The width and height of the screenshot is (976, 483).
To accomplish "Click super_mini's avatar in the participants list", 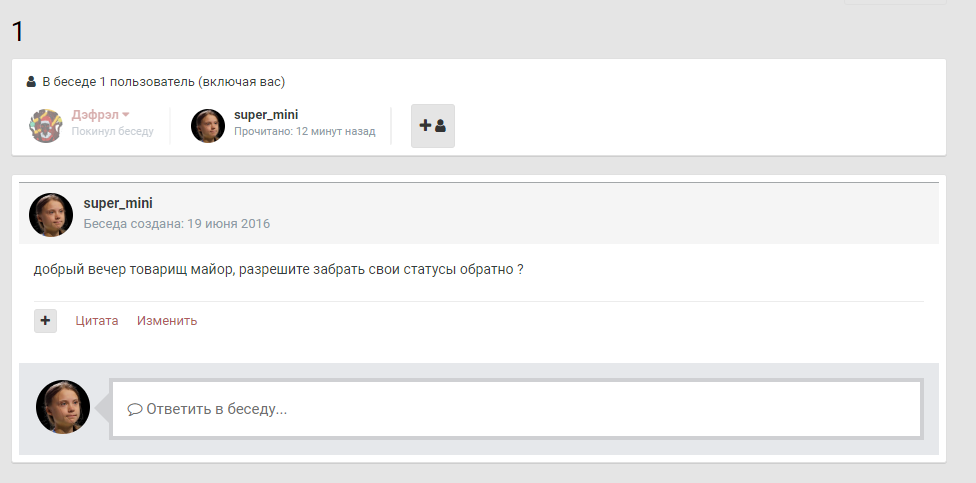I will [x=208, y=126].
